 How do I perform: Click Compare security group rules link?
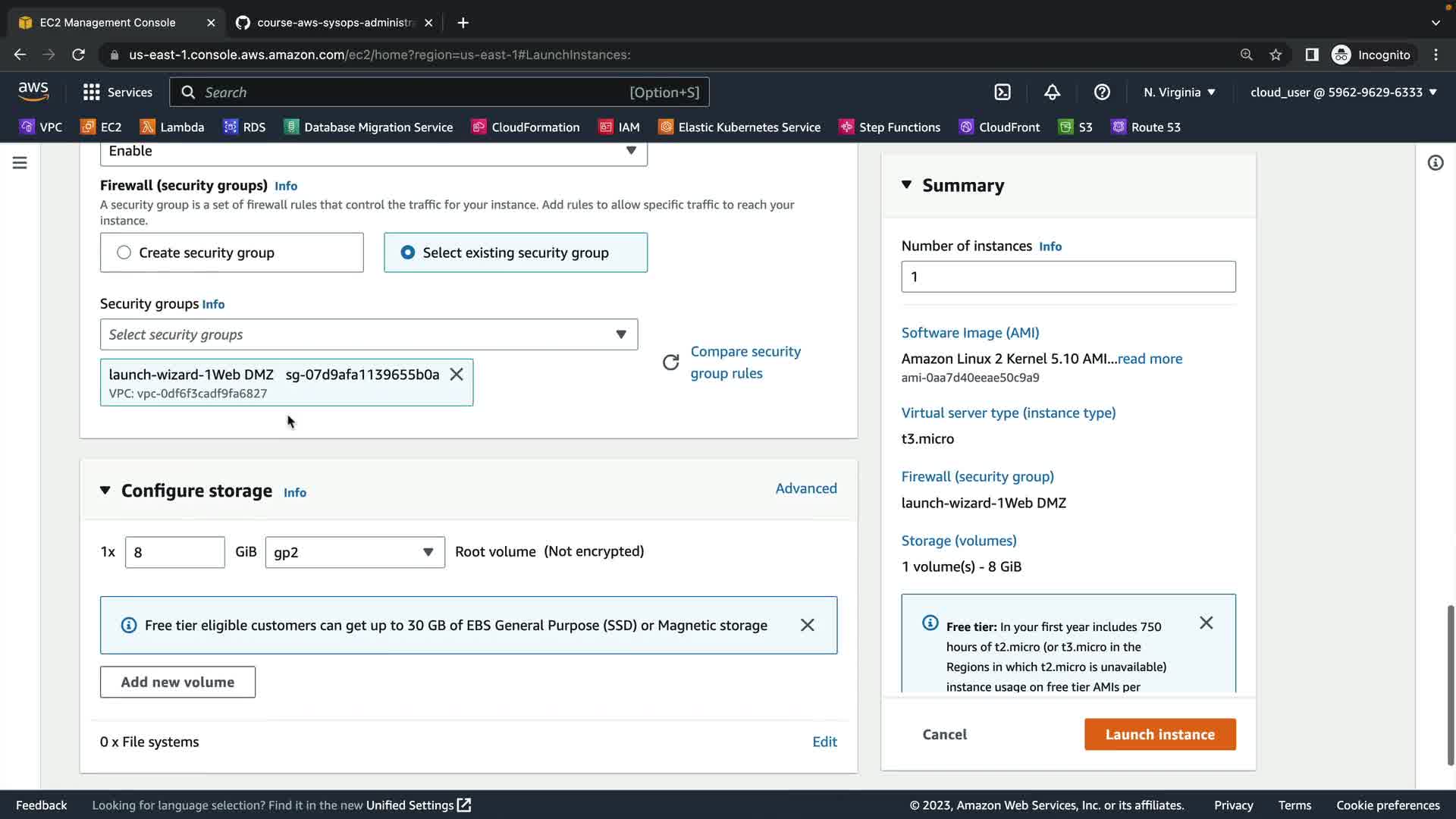click(x=745, y=362)
